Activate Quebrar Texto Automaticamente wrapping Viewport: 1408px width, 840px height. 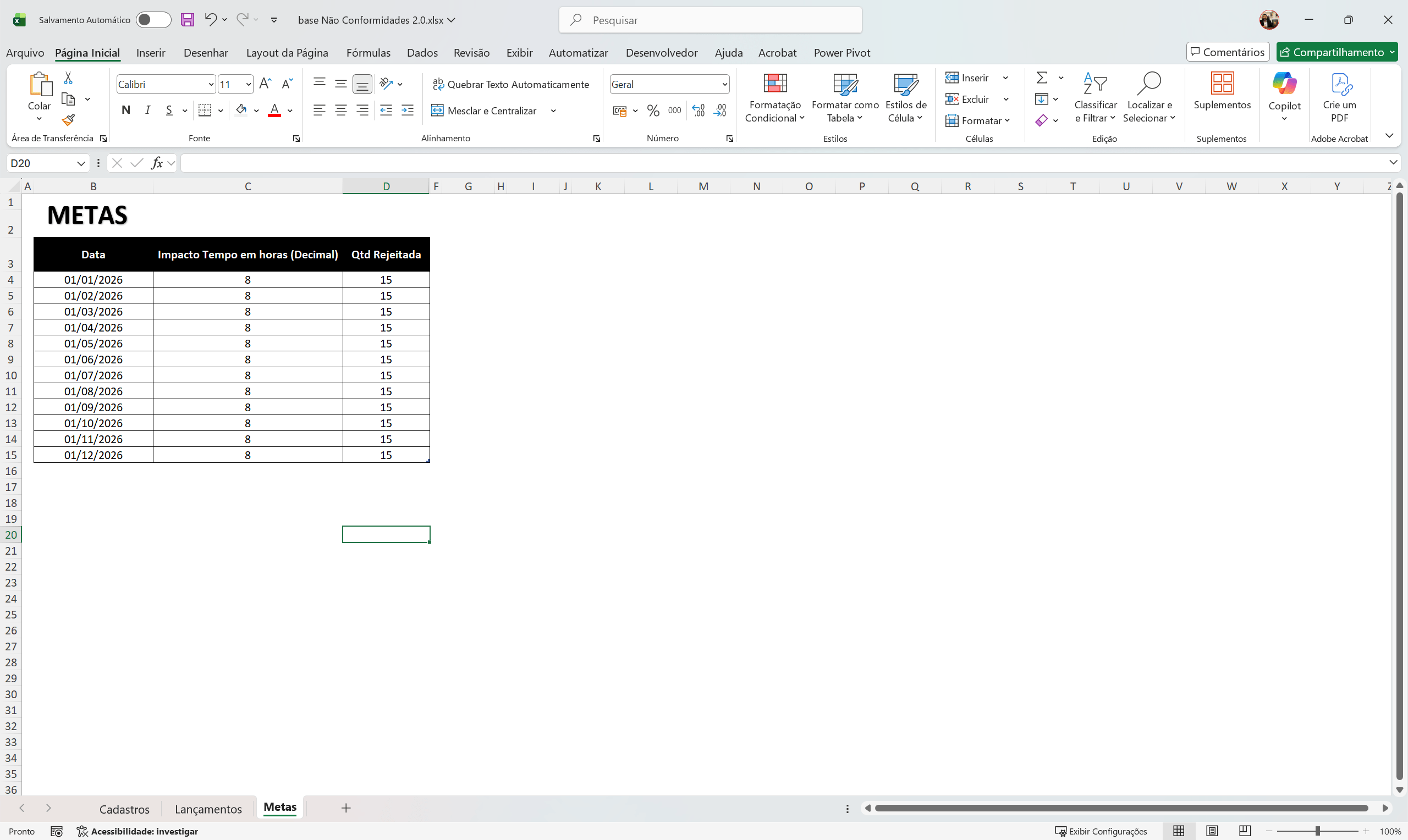point(510,84)
